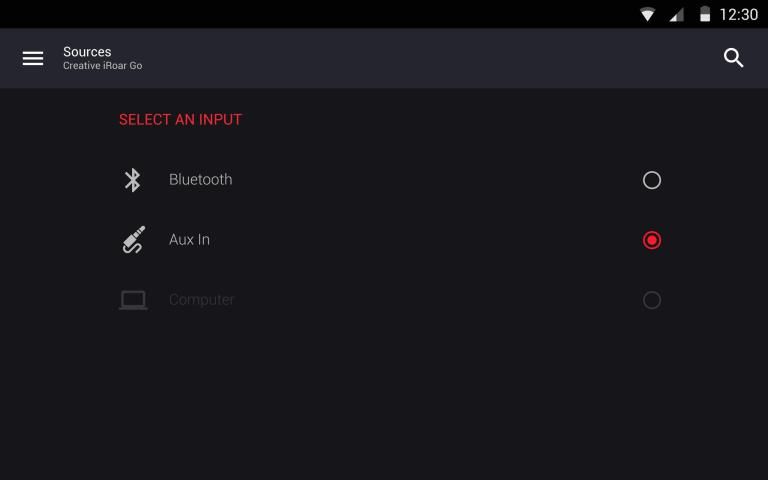The height and width of the screenshot is (480, 768).
Task: Tap the battery status icon
Action: point(705,15)
